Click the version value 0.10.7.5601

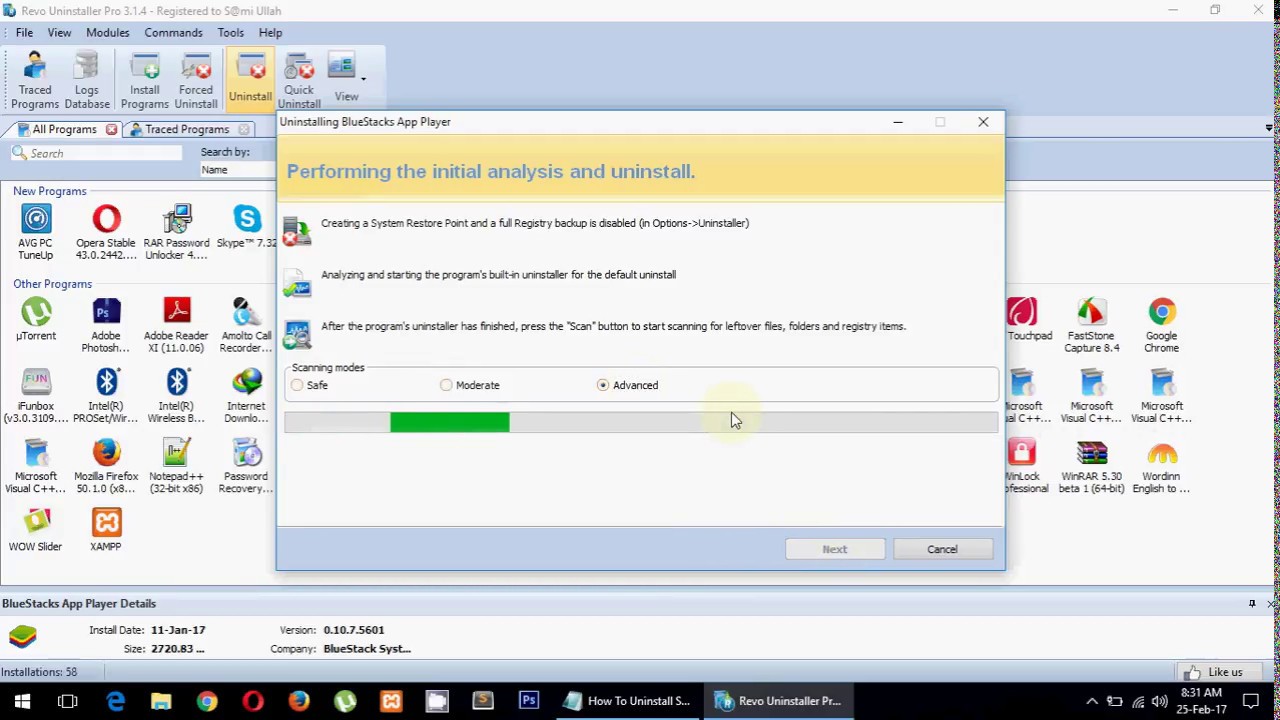tap(354, 630)
